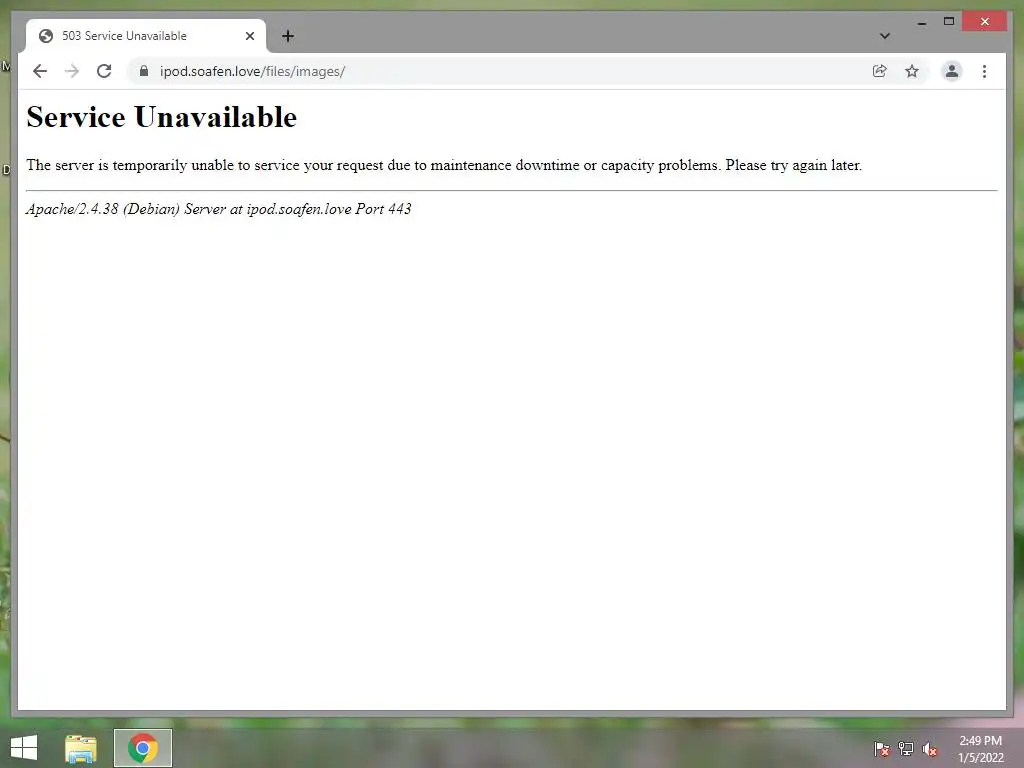Close the Chrome window
Image resolution: width=1024 pixels, height=768 pixels.
[x=985, y=22]
